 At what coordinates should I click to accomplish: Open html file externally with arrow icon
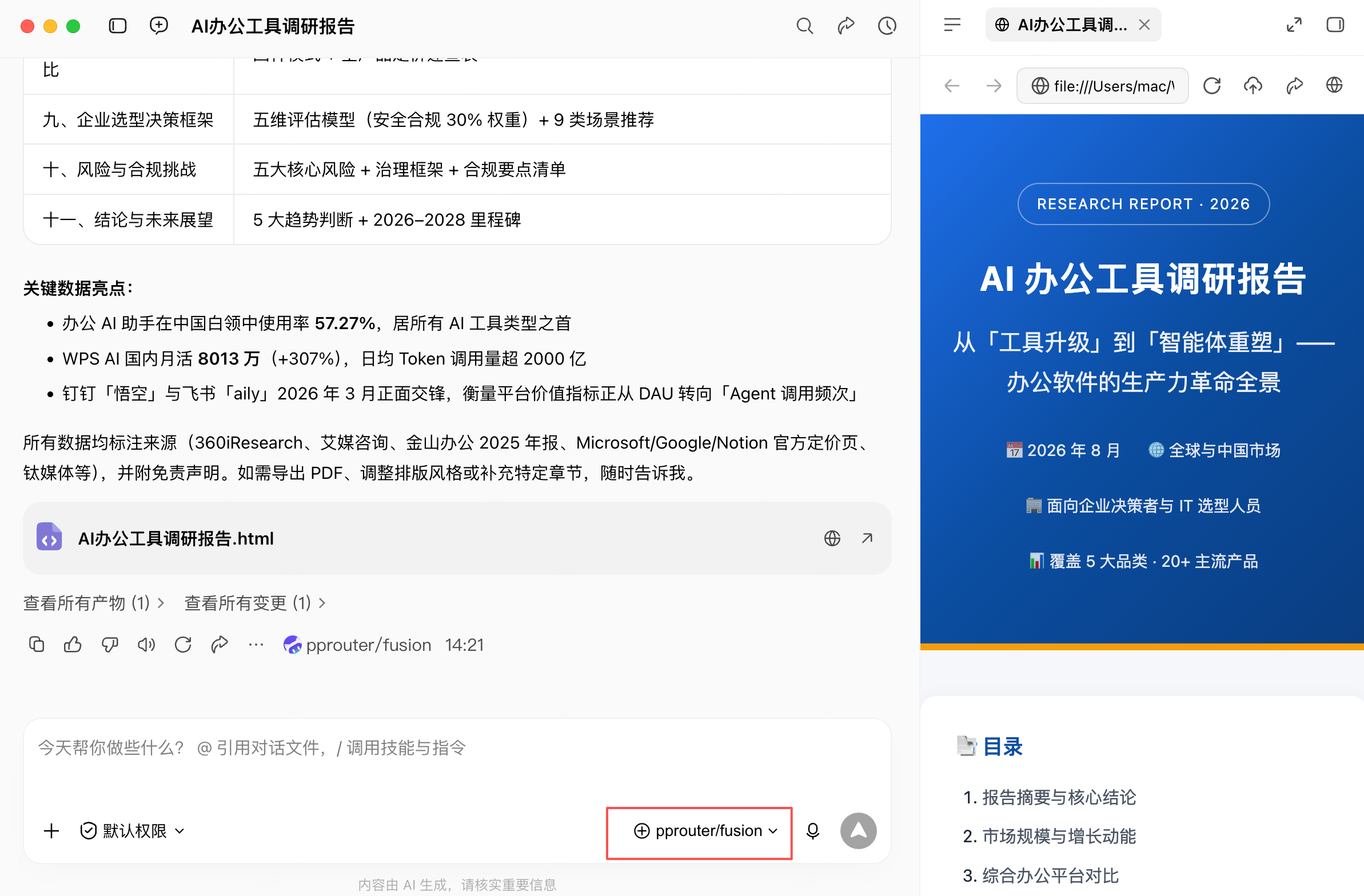tap(867, 538)
